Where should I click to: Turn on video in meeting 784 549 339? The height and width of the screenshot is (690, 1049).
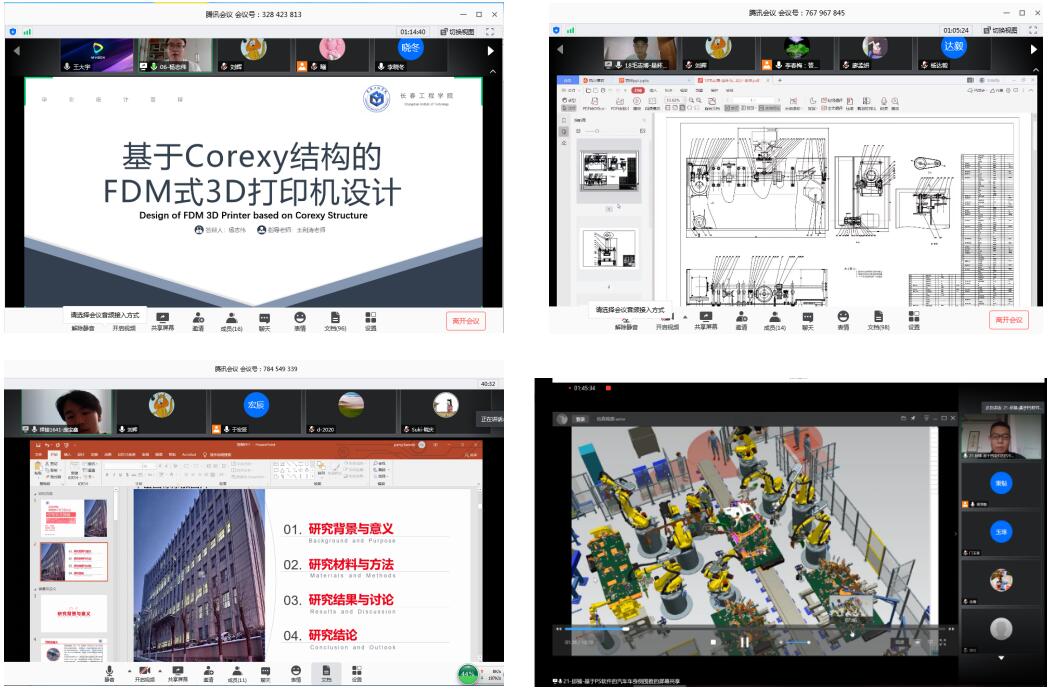coord(145,673)
